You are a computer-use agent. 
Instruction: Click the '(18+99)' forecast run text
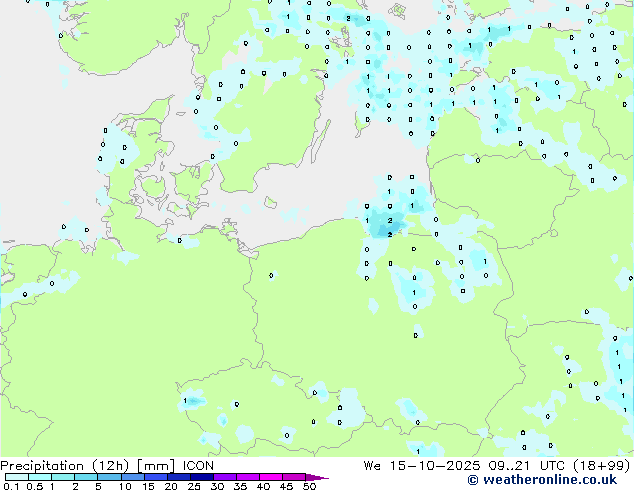603,466
